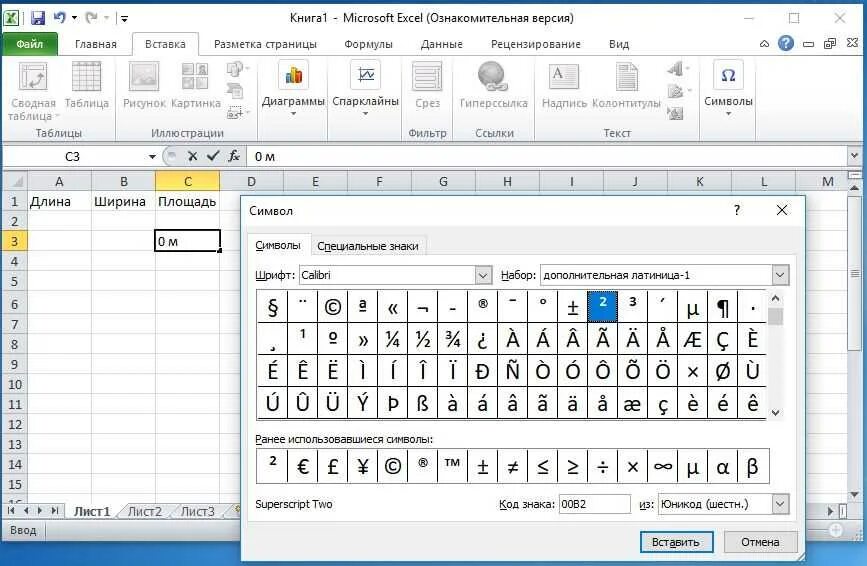Click the Картинка clip art icon
This screenshot has width=867, height=566.
tap(195, 85)
